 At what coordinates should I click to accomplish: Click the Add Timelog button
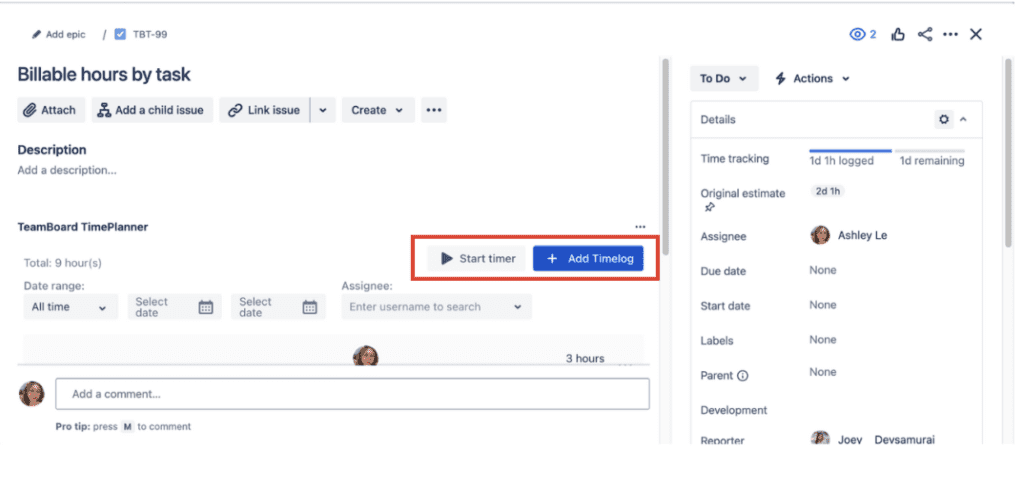pyautogui.click(x=588, y=259)
